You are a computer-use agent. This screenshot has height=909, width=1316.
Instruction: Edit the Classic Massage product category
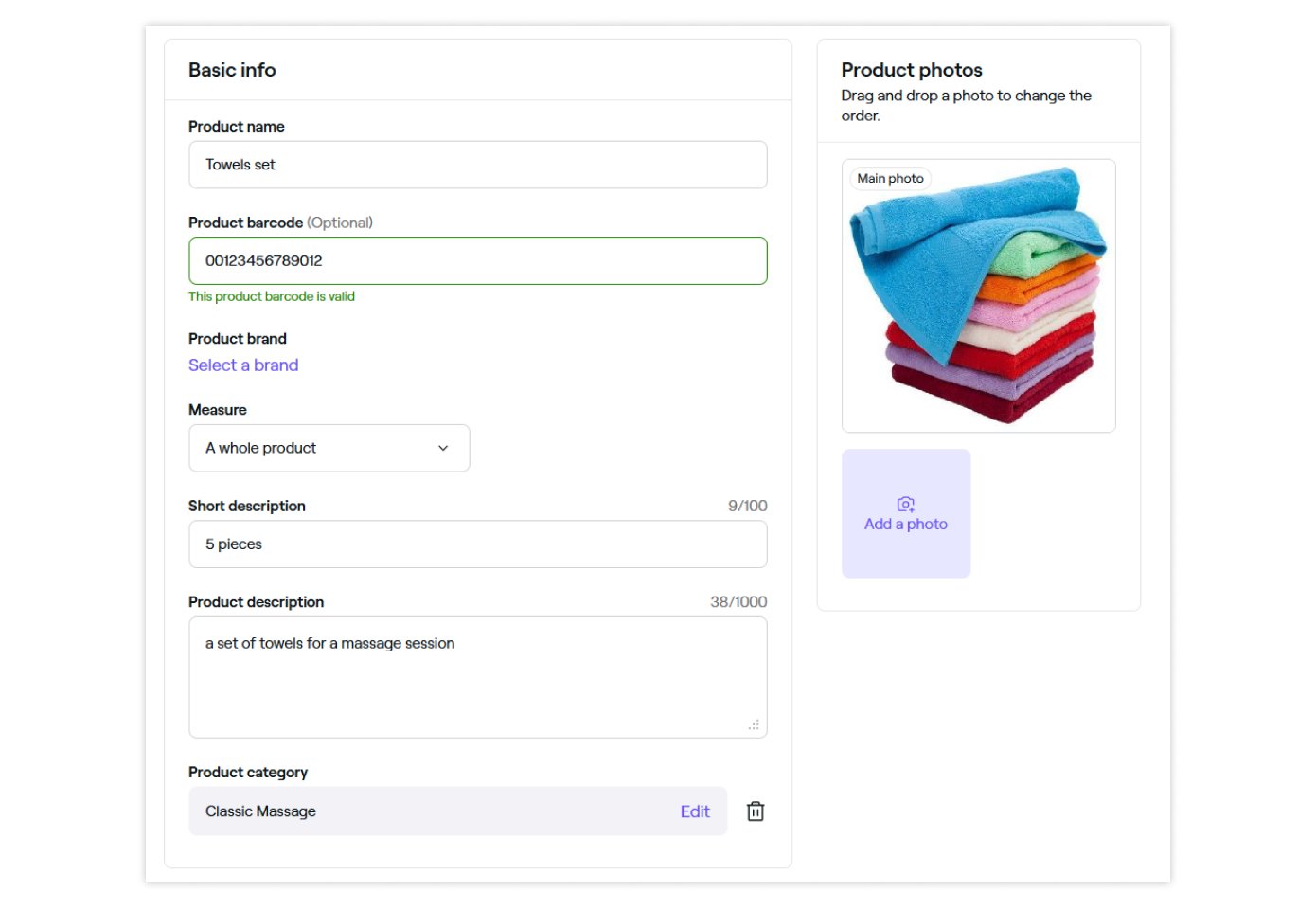(x=695, y=811)
